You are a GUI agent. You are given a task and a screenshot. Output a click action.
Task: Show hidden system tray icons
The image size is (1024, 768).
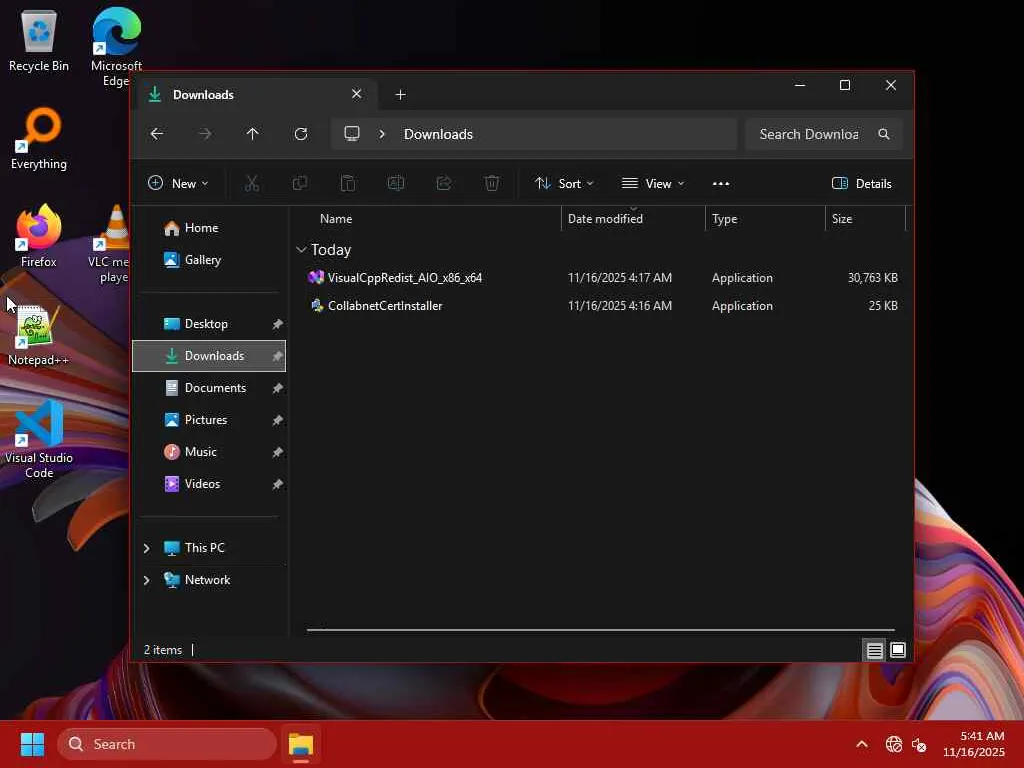point(862,744)
